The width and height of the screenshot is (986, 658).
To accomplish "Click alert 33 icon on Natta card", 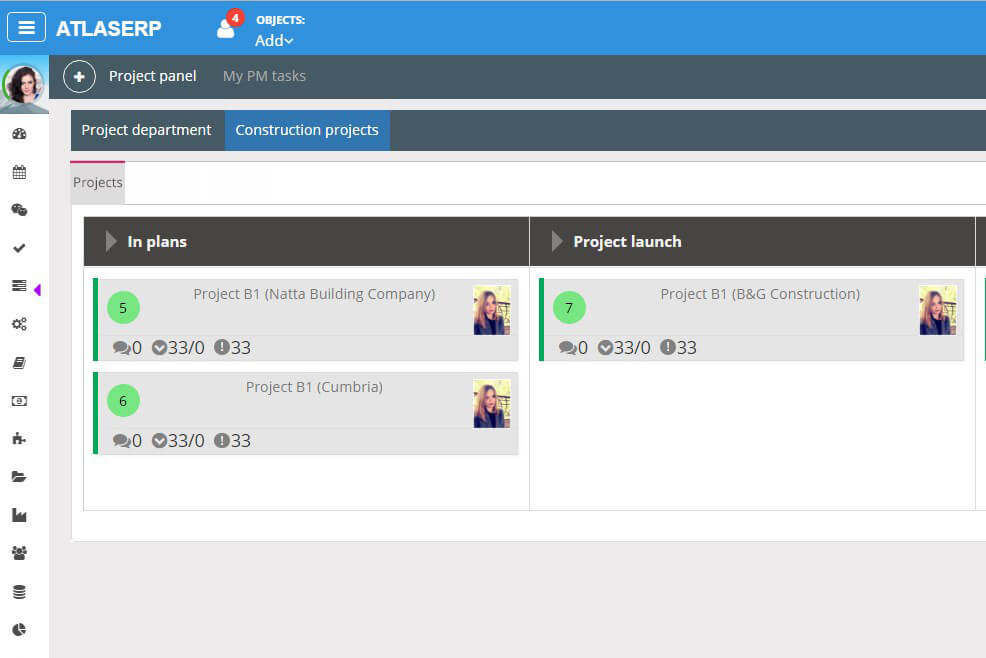I will click(x=221, y=347).
